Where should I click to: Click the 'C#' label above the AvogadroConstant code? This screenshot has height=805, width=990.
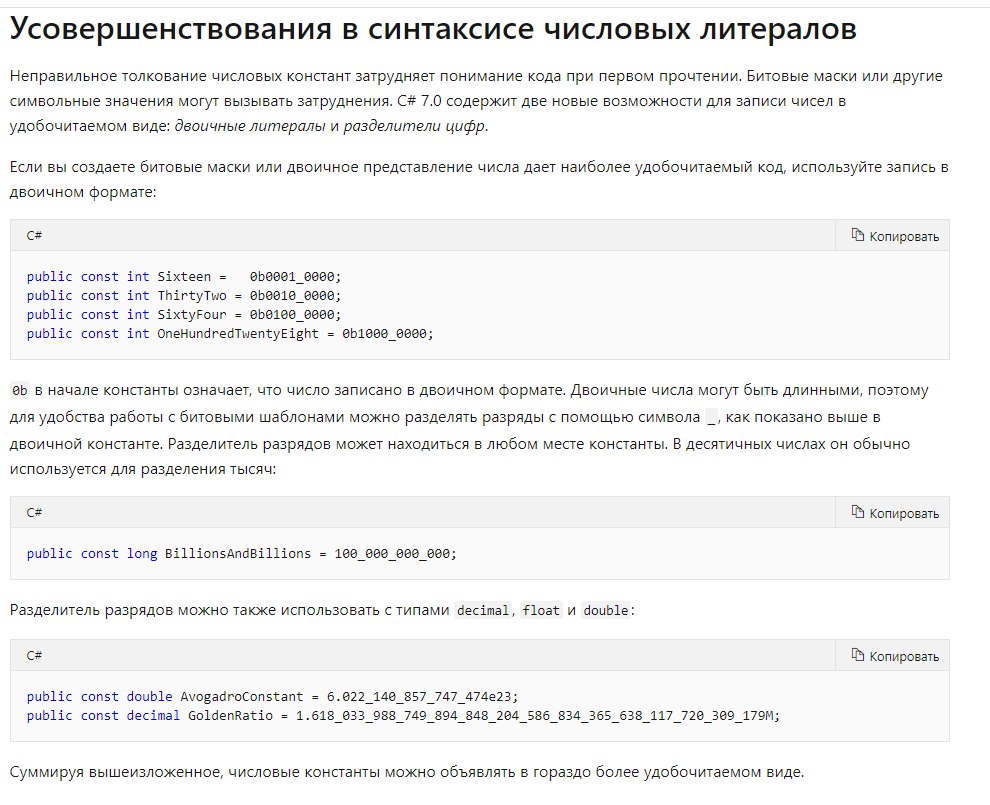(x=34, y=655)
